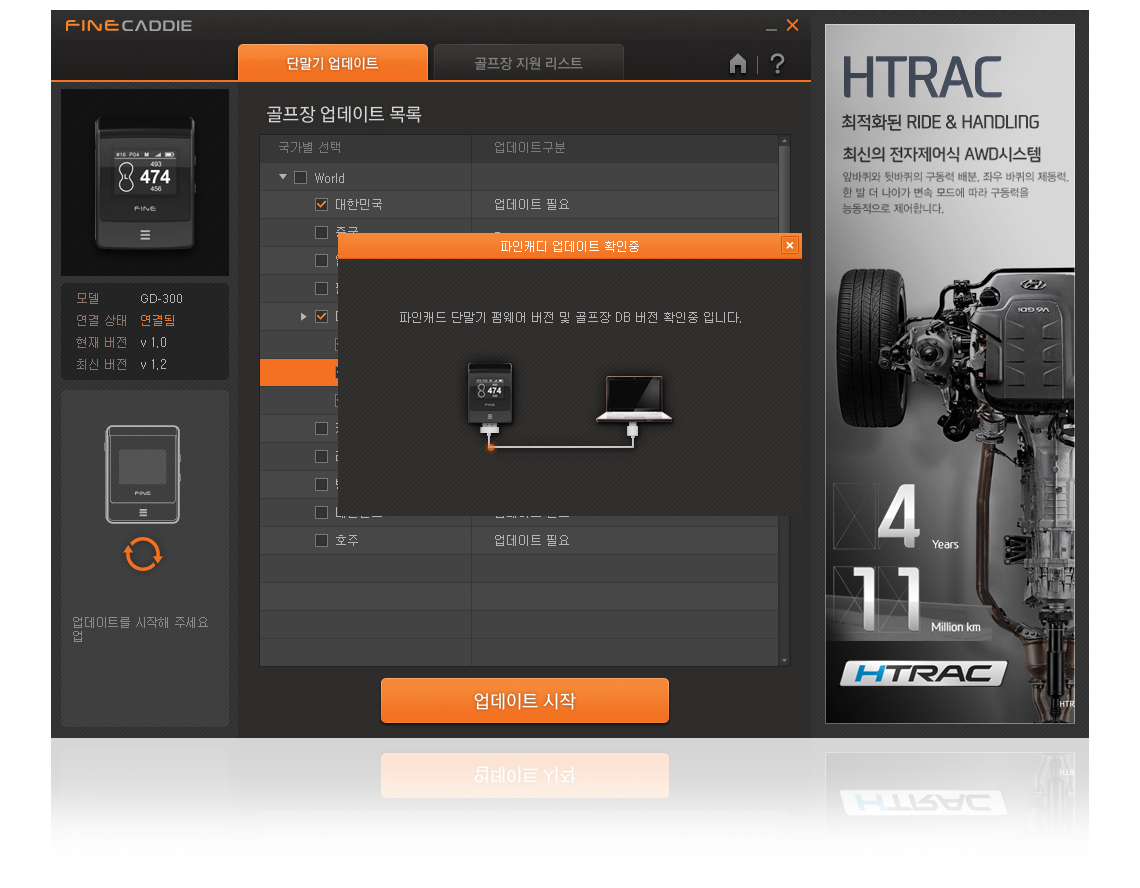Click the orange sync refresh icon
This screenshot has width=1140, height=888.
142,554
